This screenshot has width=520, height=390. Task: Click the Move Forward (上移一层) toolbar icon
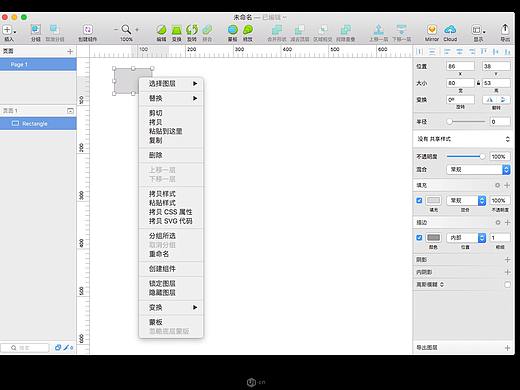point(378,30)
